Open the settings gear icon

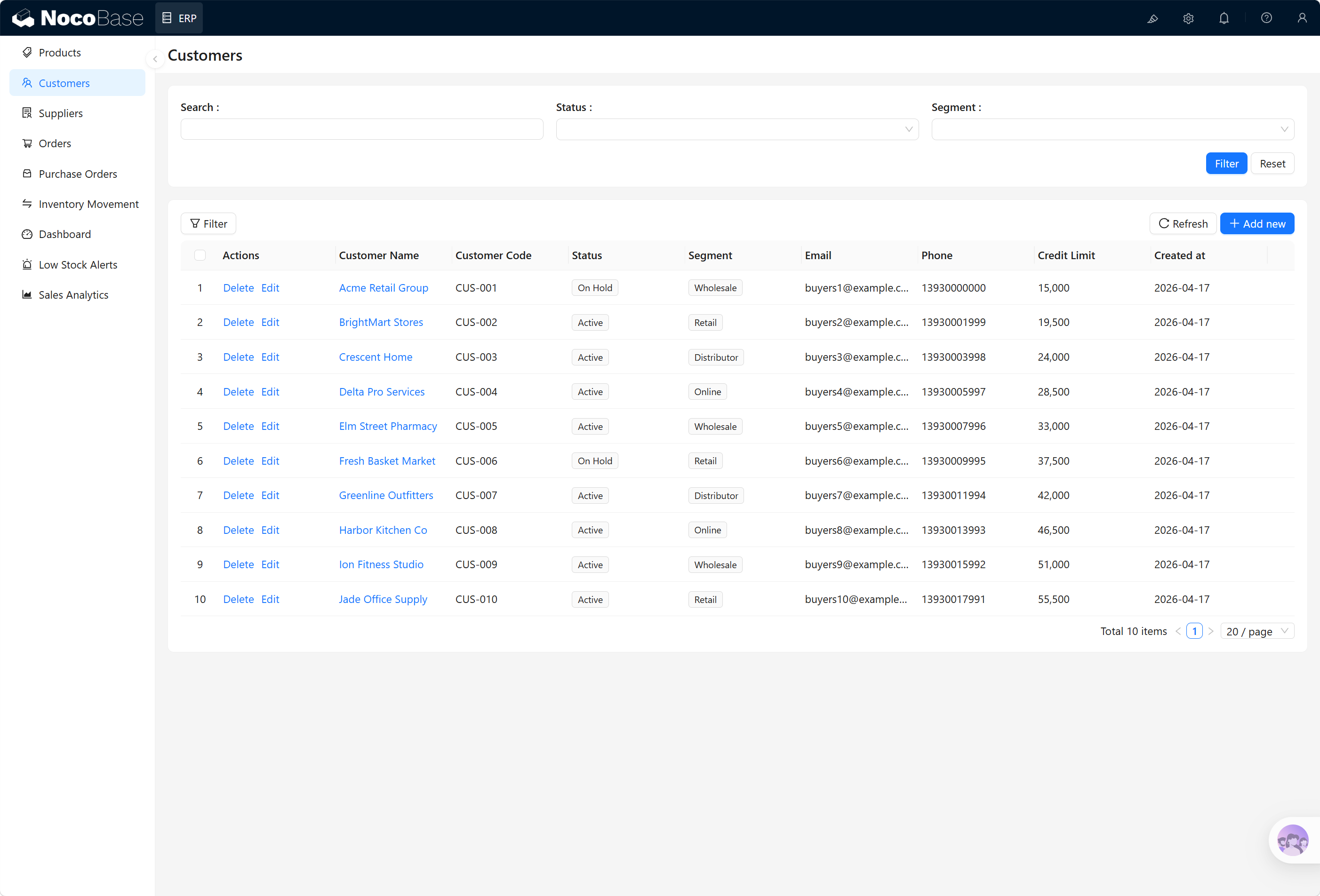[1188, 18]
